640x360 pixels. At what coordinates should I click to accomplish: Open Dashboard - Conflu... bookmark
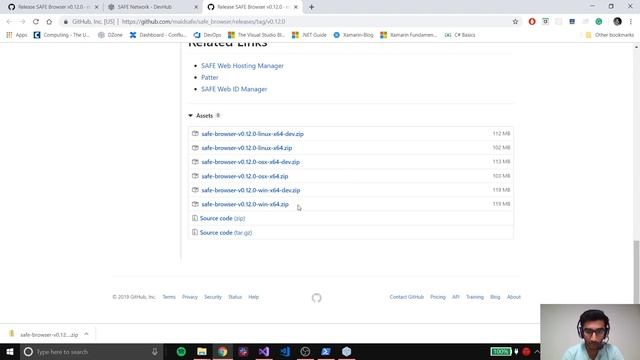(158, 35)
